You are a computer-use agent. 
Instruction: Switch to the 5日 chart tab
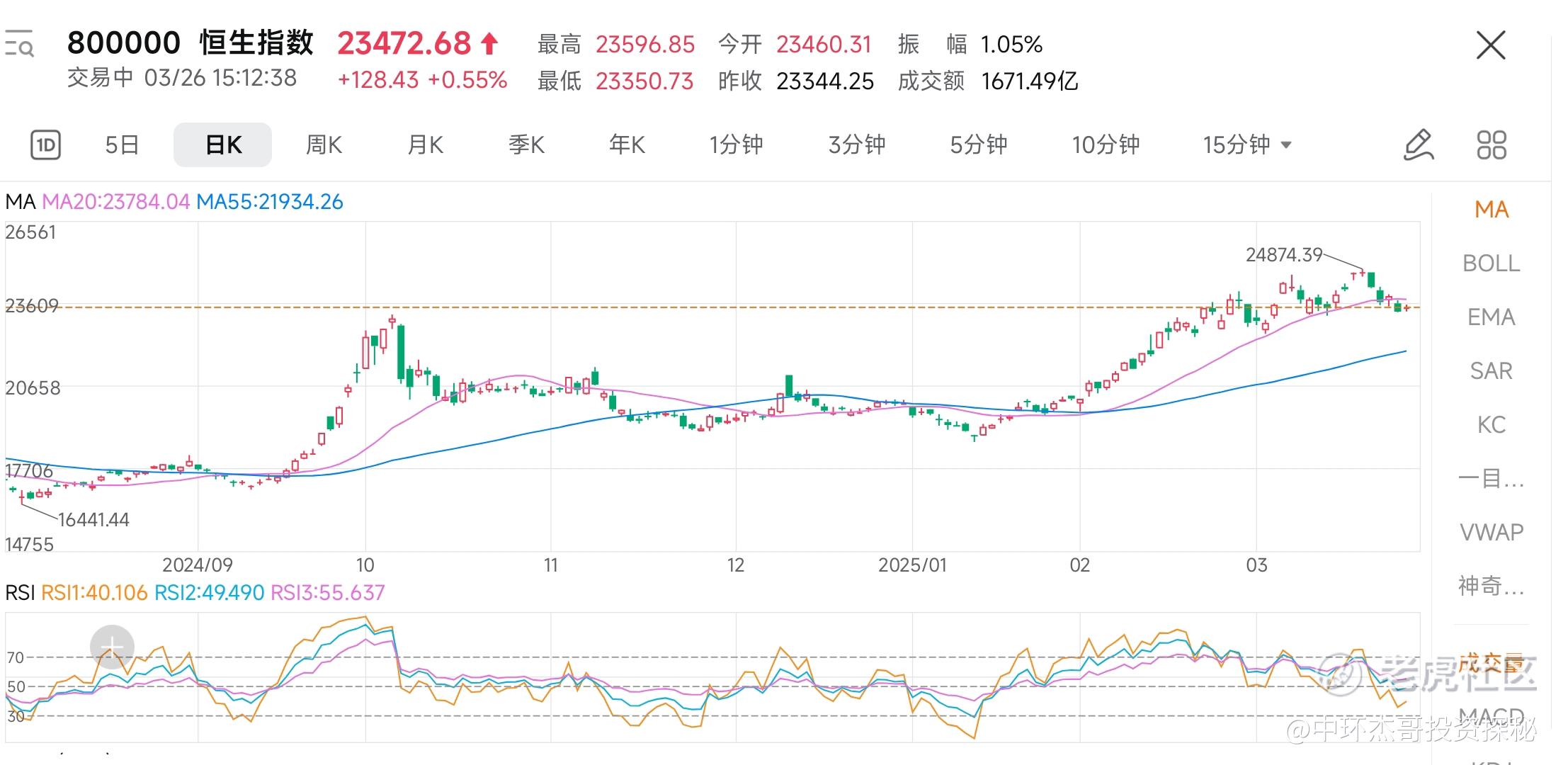pyautogui.click(x=122, y=145)
